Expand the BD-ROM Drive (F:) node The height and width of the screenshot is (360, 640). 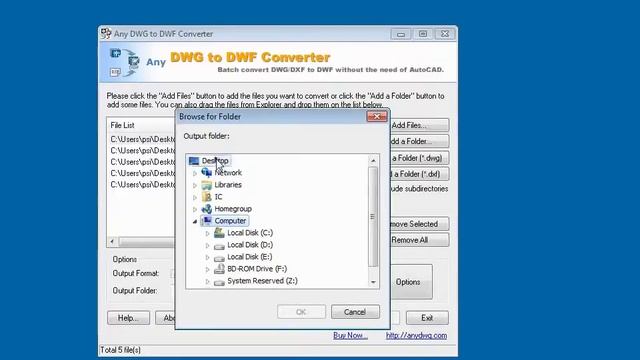(207, 269)
